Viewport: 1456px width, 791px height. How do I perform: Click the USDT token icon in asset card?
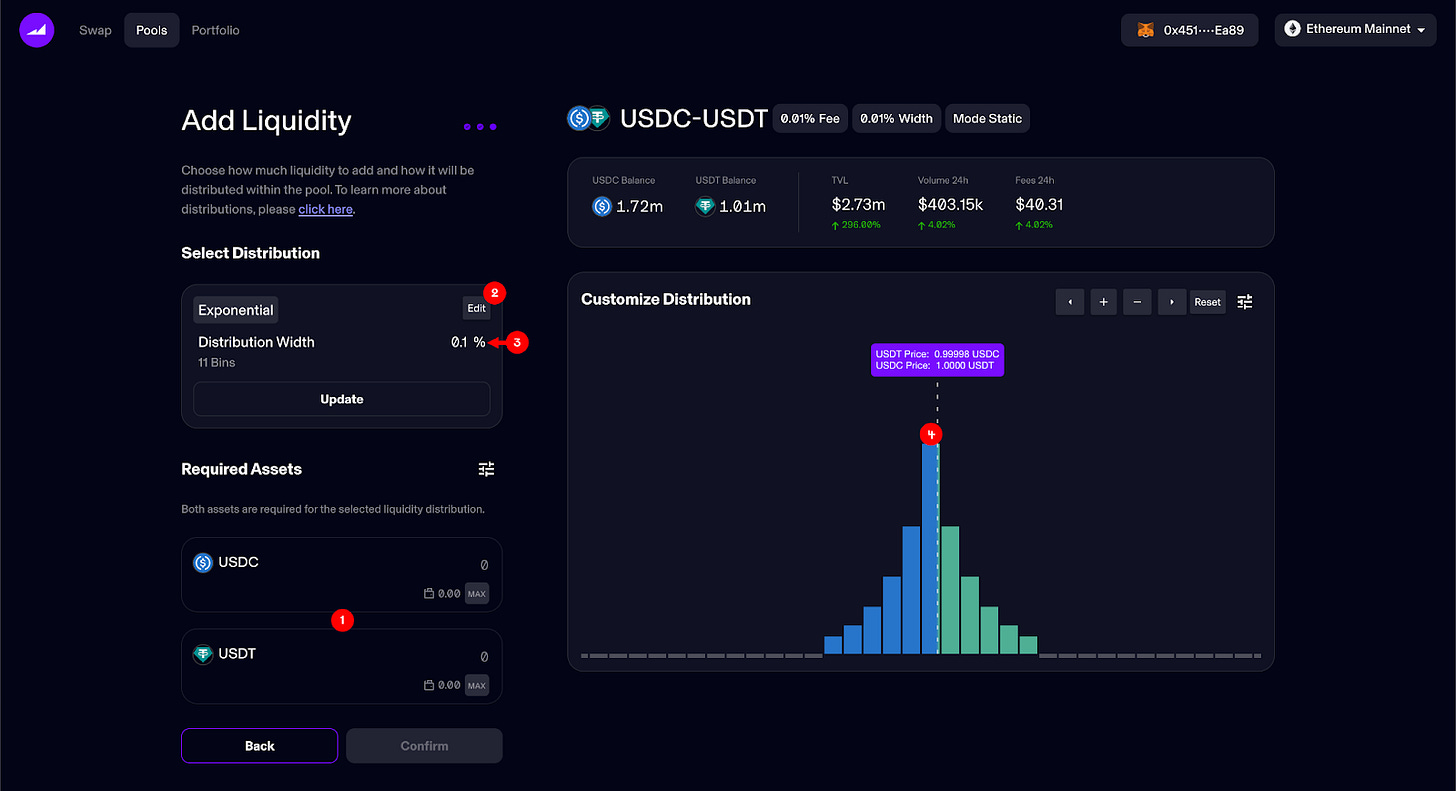coord(203,654)
